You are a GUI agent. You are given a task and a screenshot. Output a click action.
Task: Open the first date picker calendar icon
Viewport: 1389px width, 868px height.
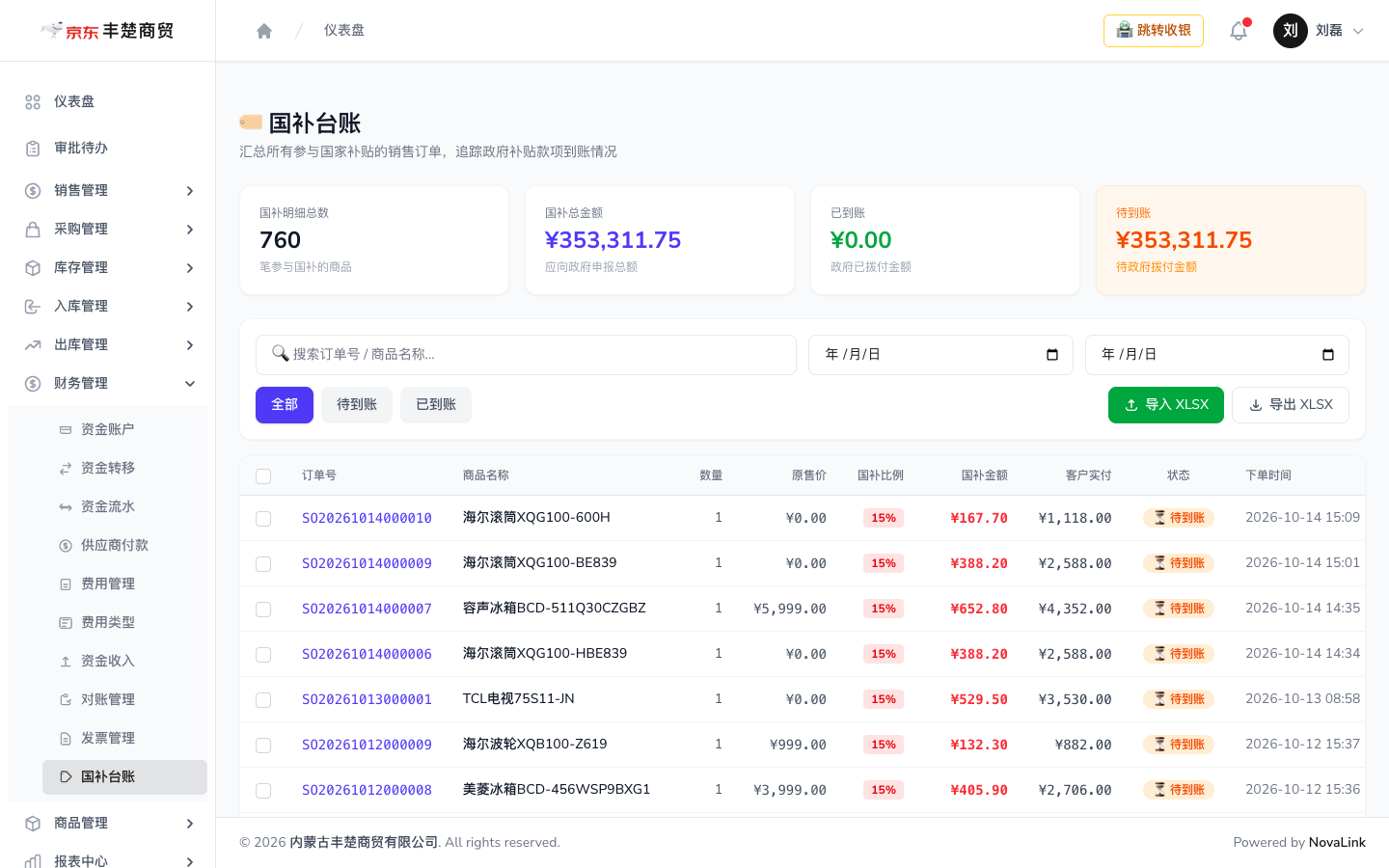1052,355
